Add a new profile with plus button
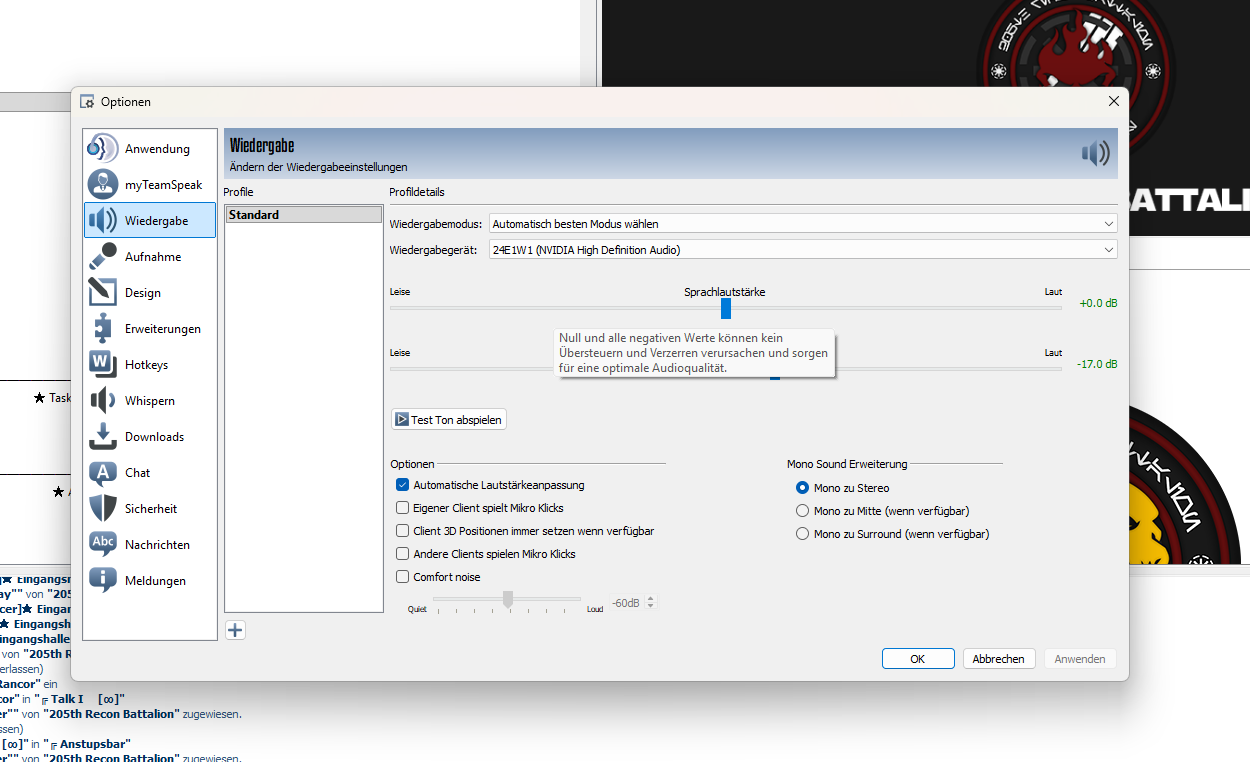 [x=235, y=630]
